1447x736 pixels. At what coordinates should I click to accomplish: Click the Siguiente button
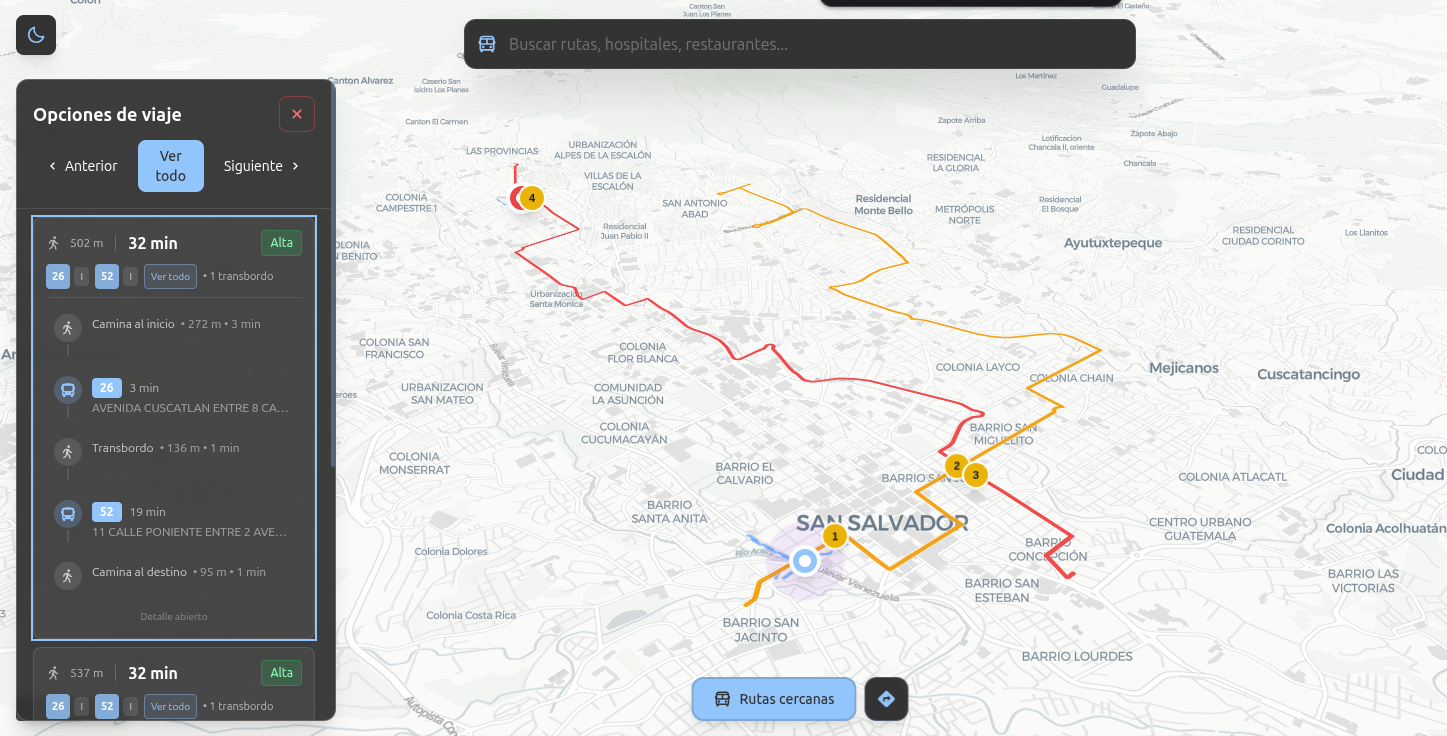pyautogui.click(x=261, y=166)
